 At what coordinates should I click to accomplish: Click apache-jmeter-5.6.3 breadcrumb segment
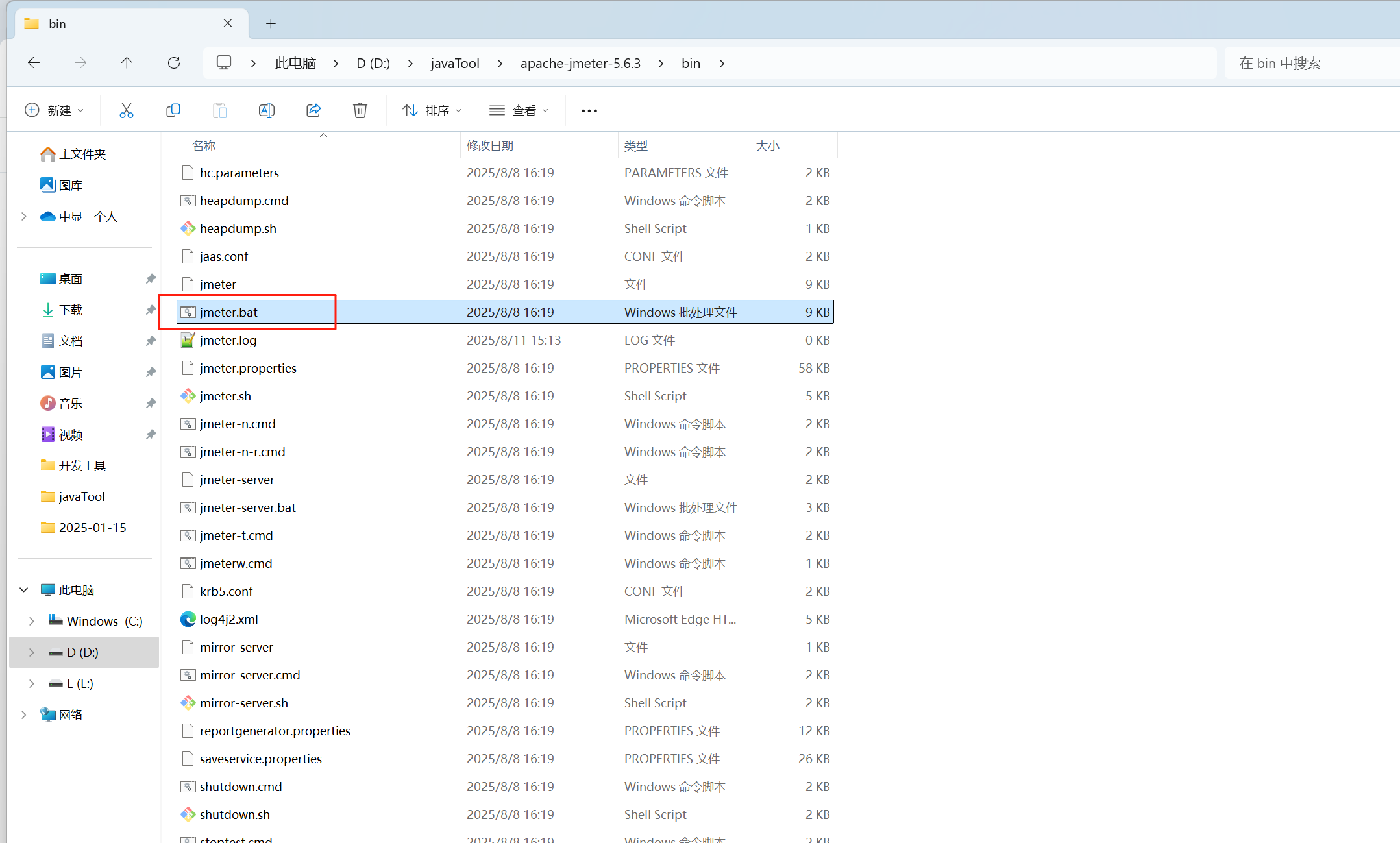pos(580,63)
